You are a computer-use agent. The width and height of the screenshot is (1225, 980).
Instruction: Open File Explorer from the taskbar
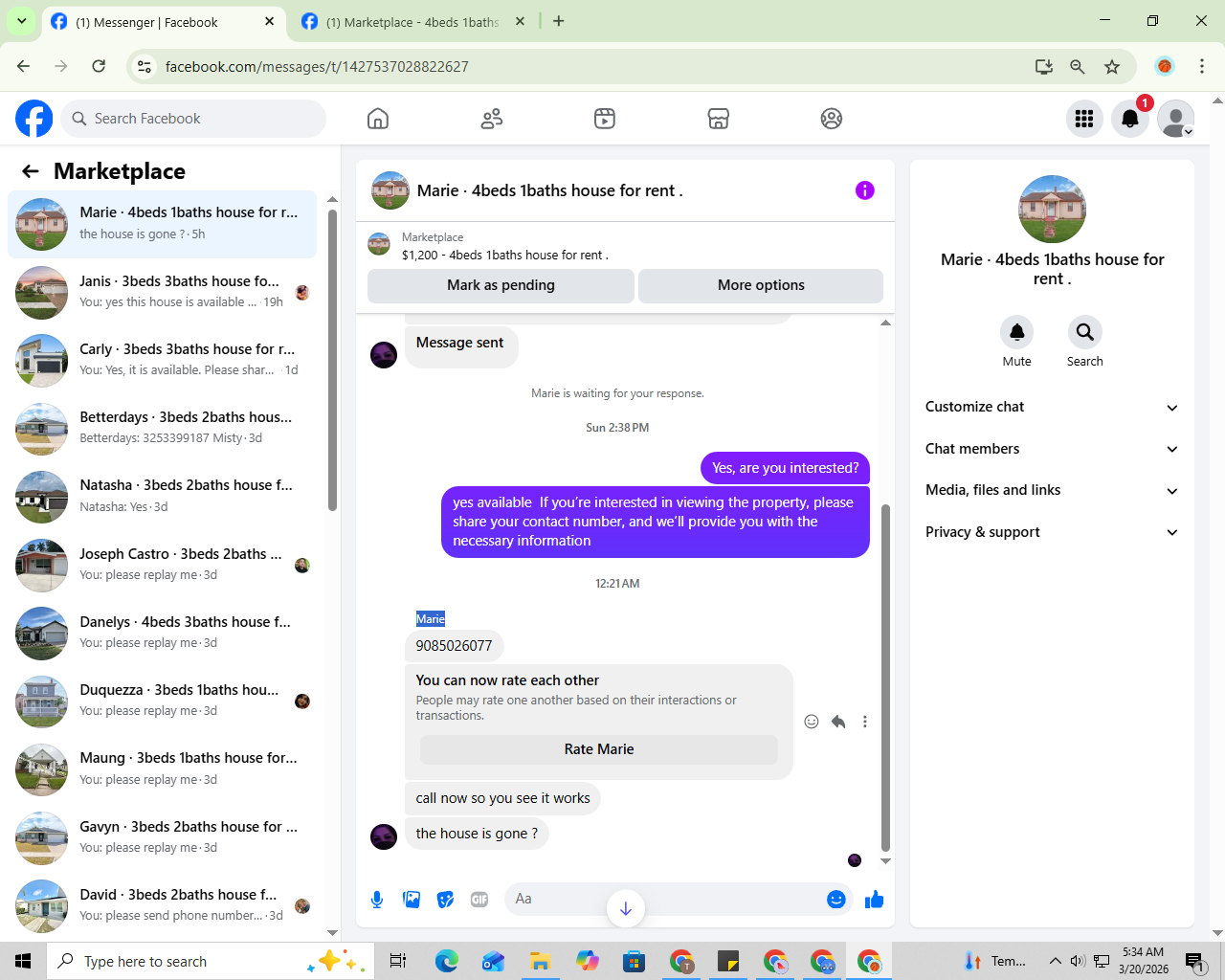click(541, 961)
